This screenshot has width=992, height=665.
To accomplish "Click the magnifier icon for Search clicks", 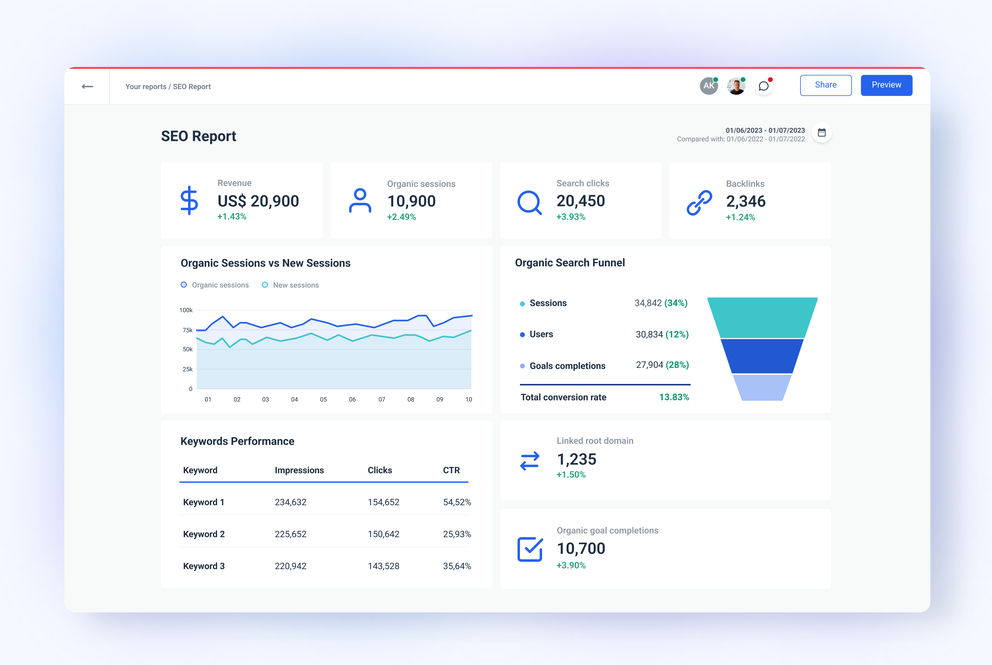I will (529, 202).
